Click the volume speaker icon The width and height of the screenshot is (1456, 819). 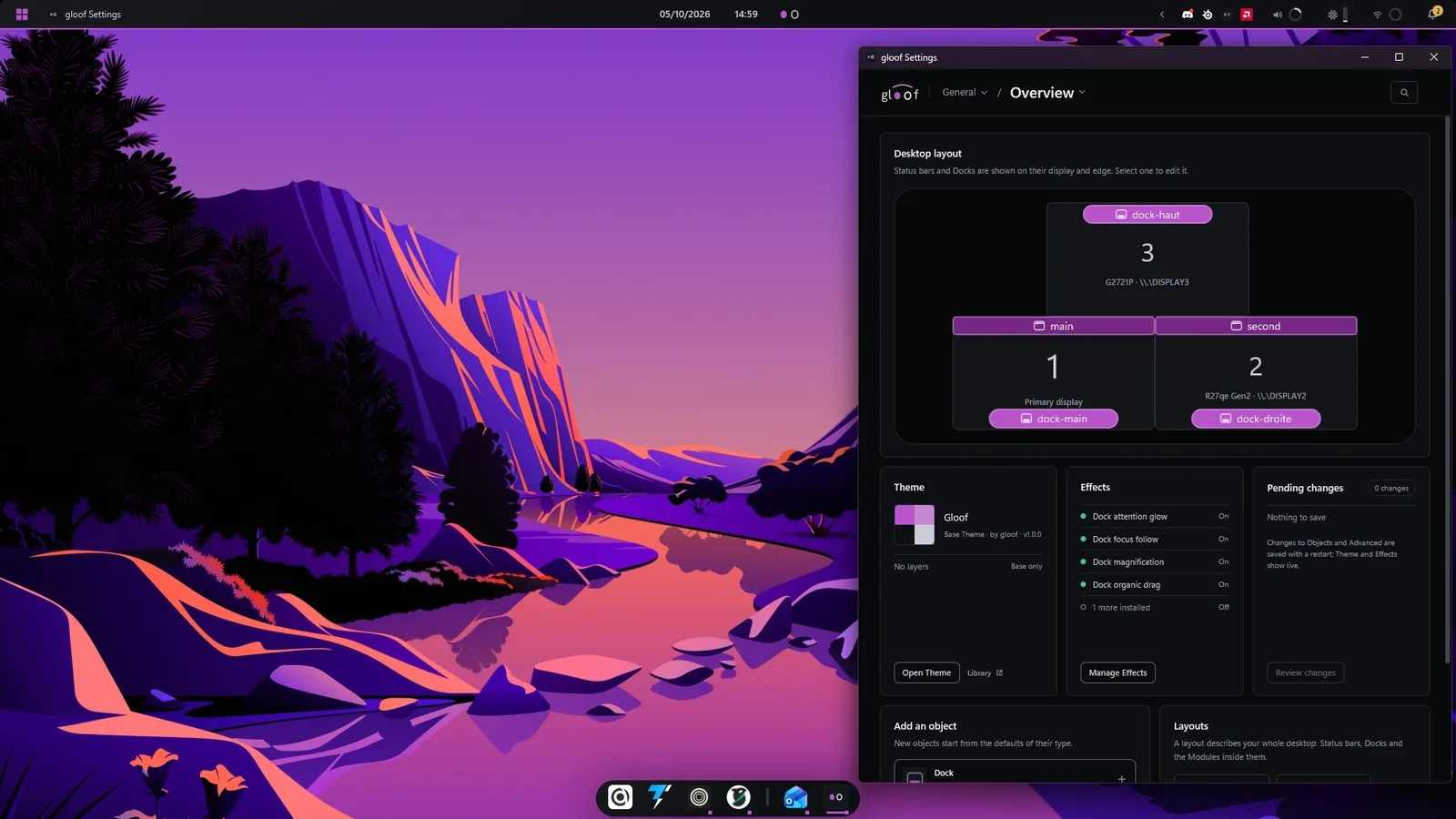pos(1277,15)
